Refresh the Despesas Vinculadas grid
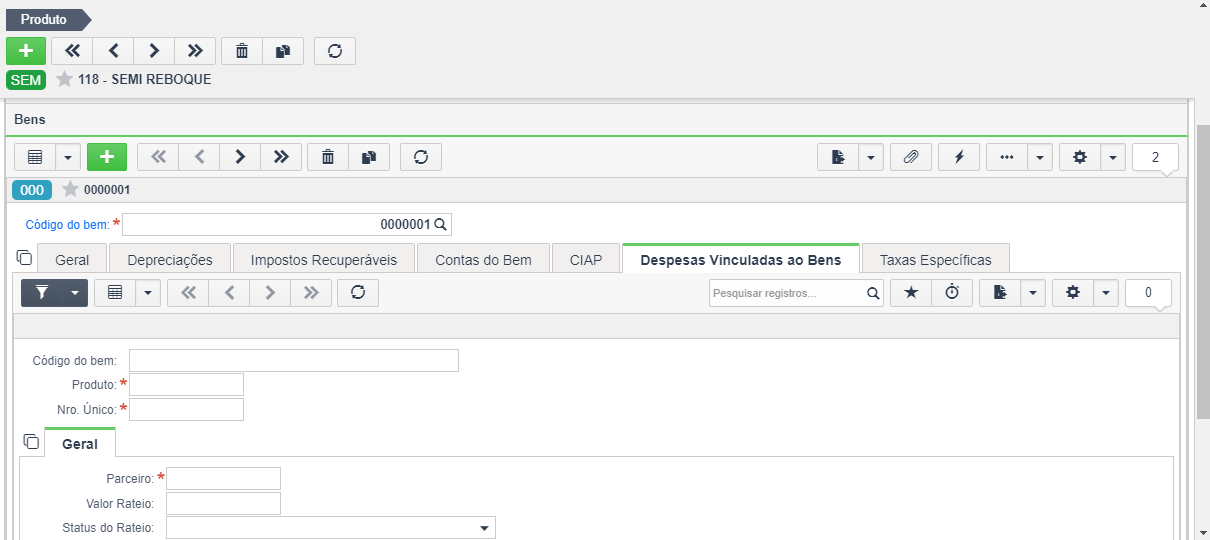Screen dimensions: 1210x540 pos(358,292)
